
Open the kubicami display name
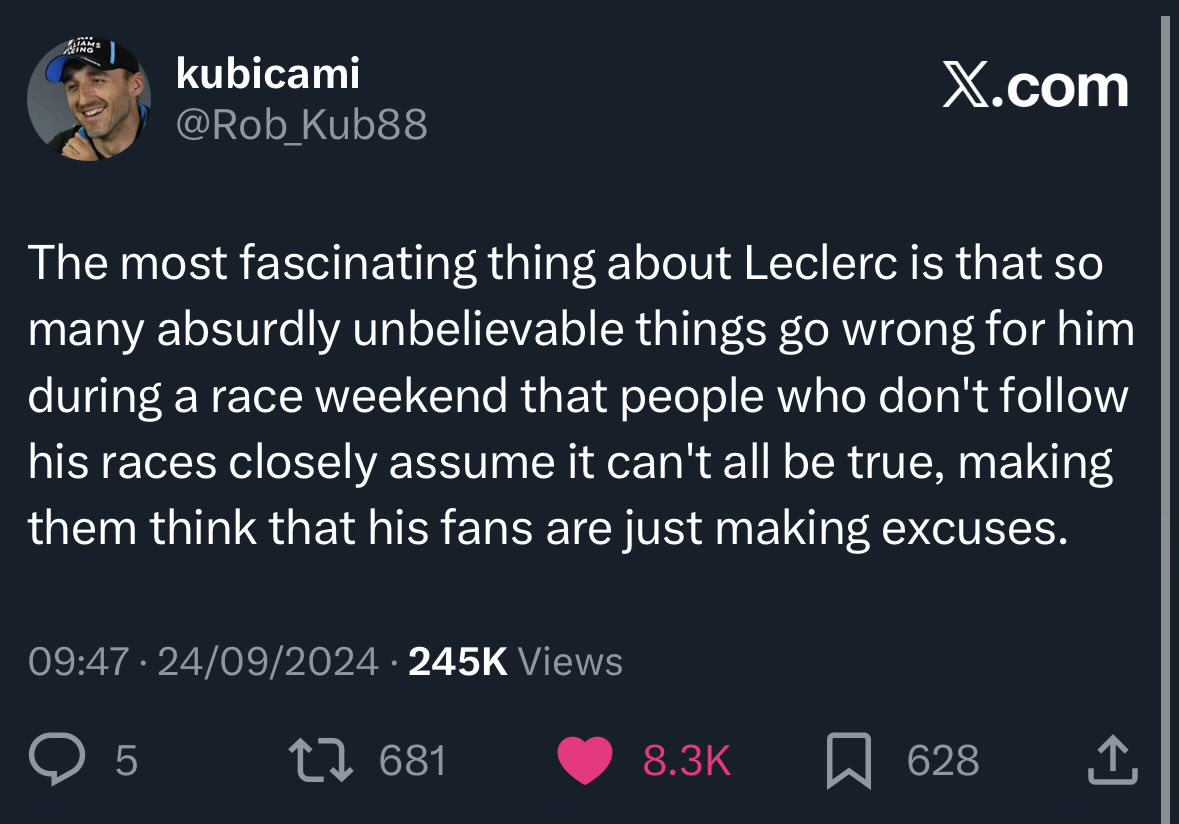coord(268,73)
